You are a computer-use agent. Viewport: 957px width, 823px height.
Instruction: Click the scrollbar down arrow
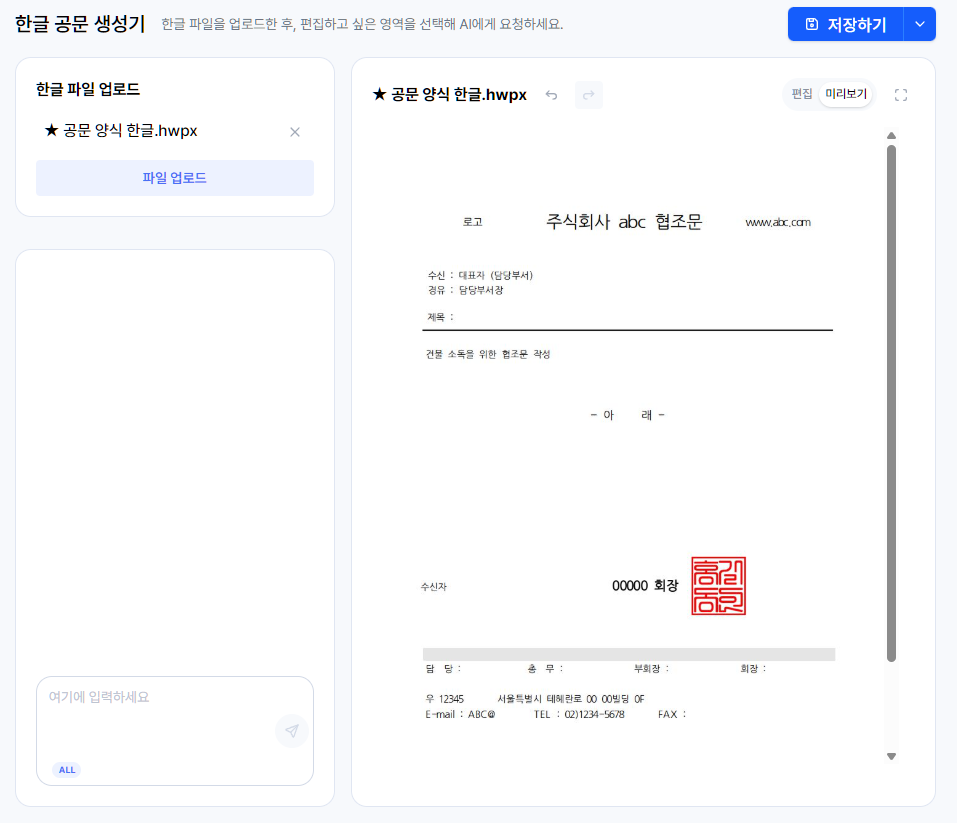tap(891, 757)
